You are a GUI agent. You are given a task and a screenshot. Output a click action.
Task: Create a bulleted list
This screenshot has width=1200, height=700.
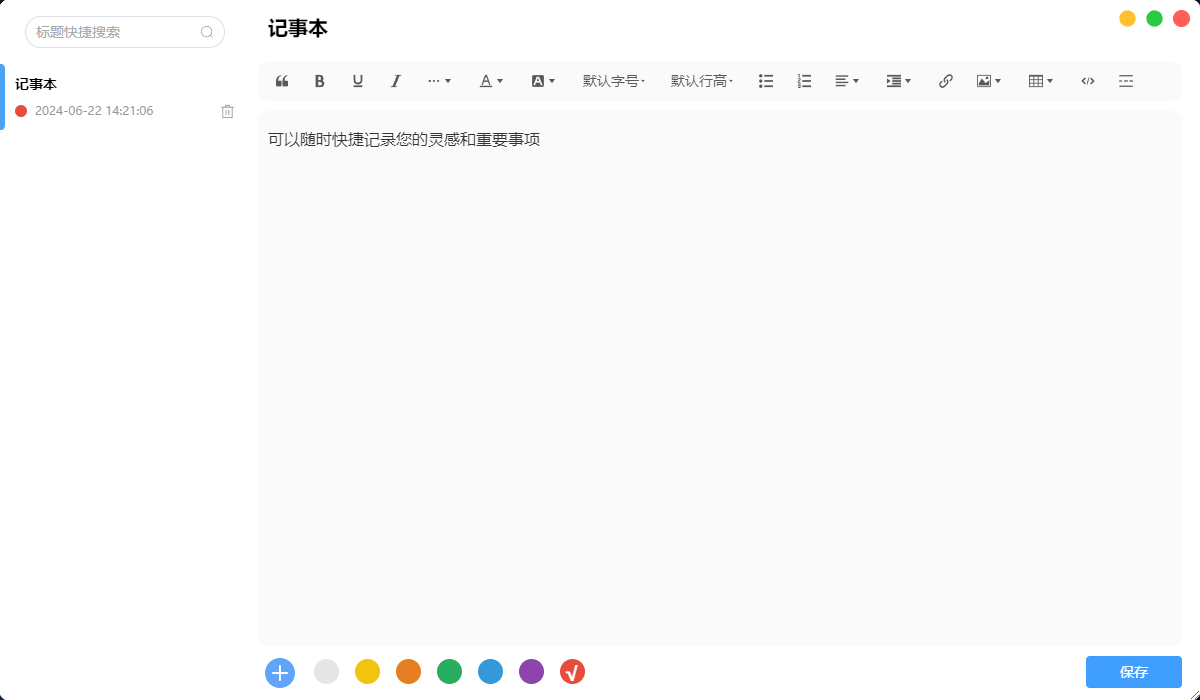tap(766, 81)
